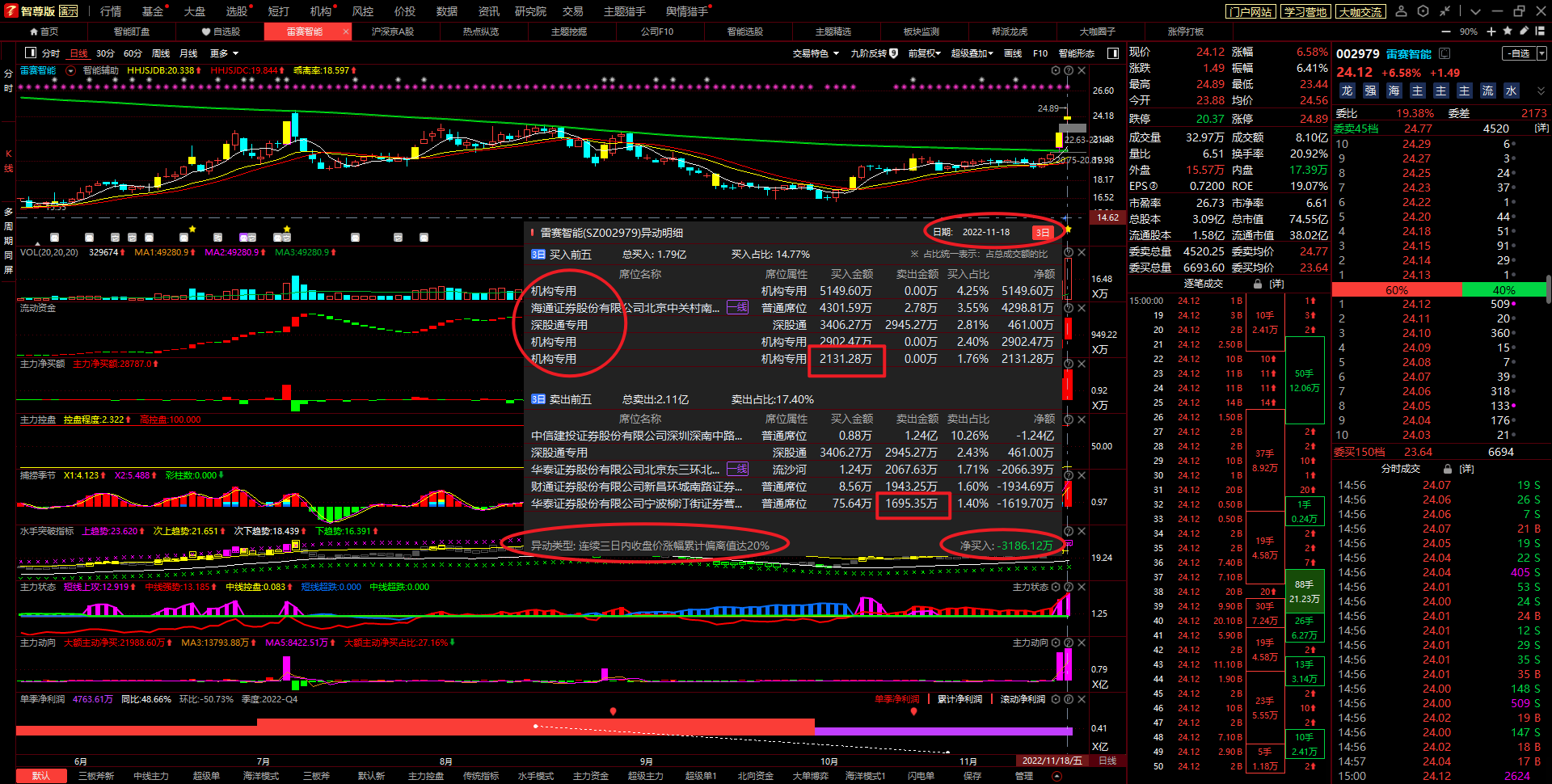The image size is (1552, 784).
Task: Click the 水 tag badge
Action: point(1511,91)
